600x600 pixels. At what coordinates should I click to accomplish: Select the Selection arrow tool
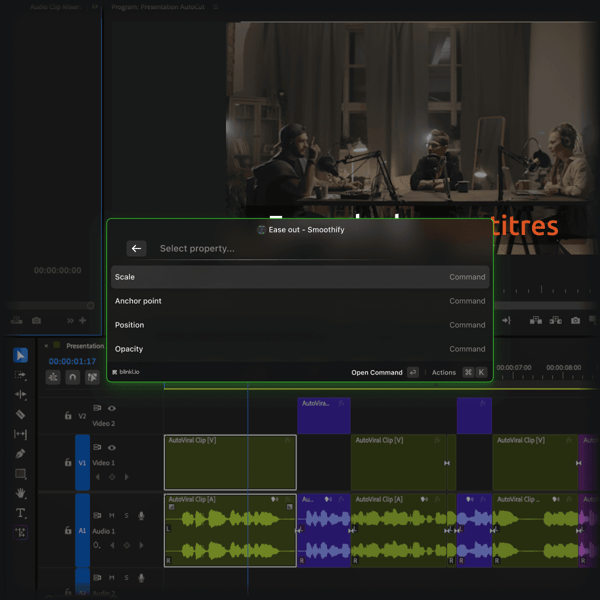click(21, 355)
